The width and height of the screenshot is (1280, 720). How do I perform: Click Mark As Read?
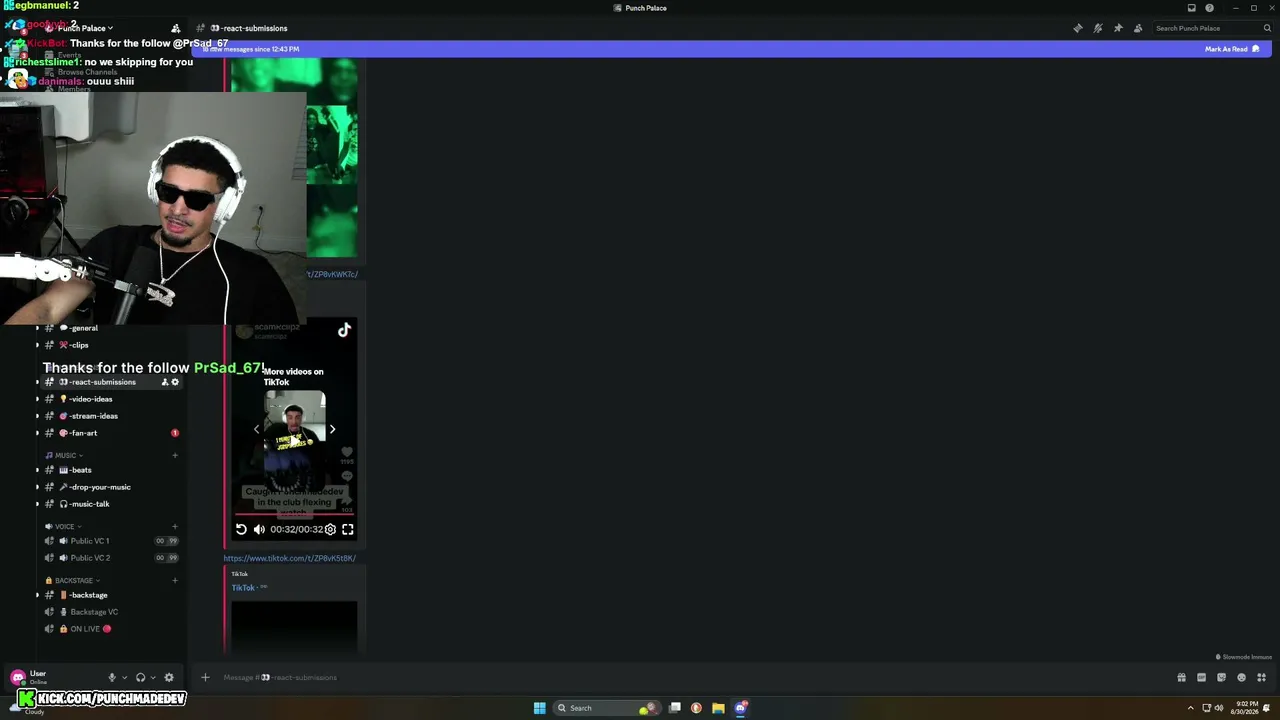click(x=1232, y=49)
